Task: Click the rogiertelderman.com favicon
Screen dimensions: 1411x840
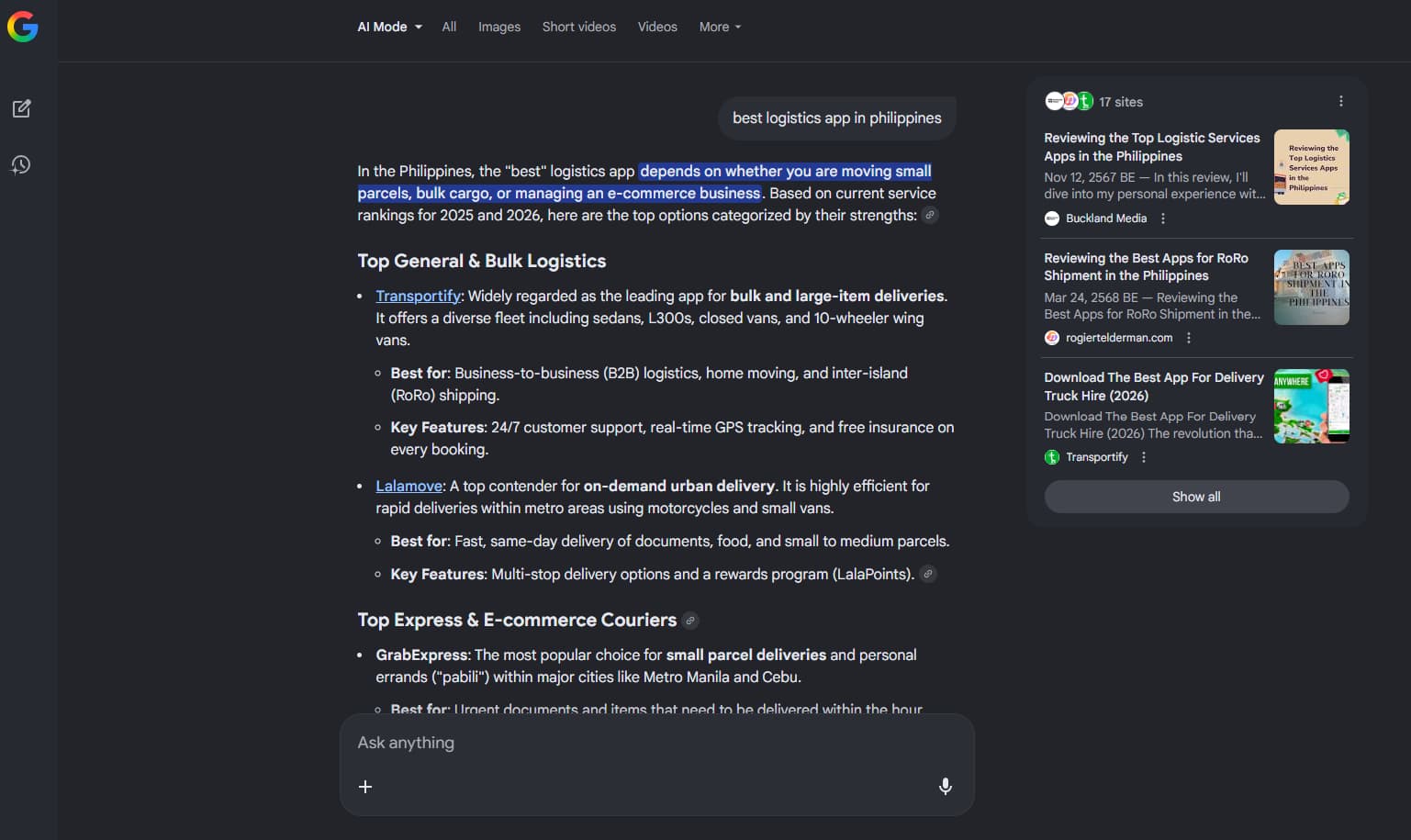Action: 1052,338
